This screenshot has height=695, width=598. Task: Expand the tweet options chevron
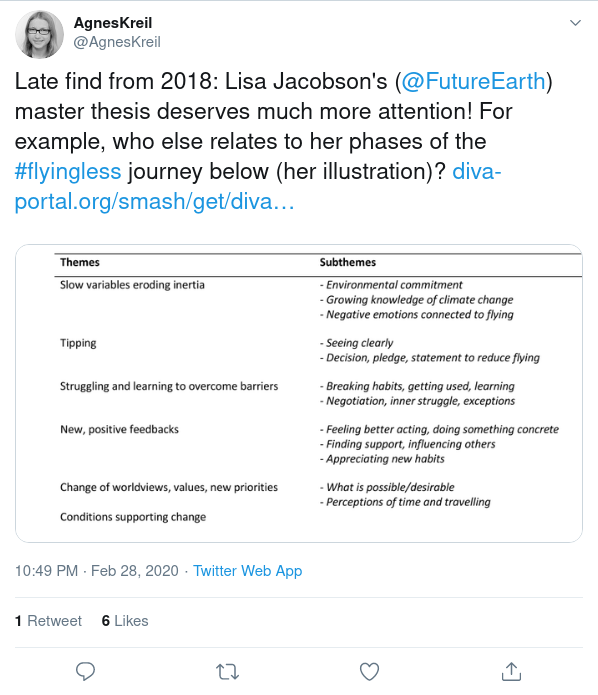tap(575, 23)
